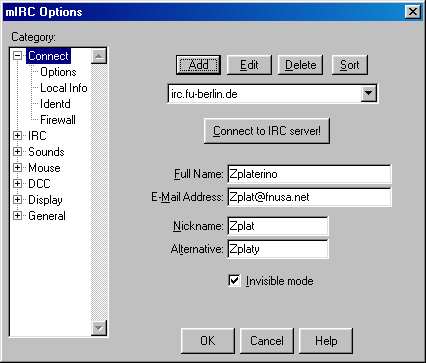This screenshot has height=363, width=426.
Task: Select the Mouse category label
Action: coord(44,168)
